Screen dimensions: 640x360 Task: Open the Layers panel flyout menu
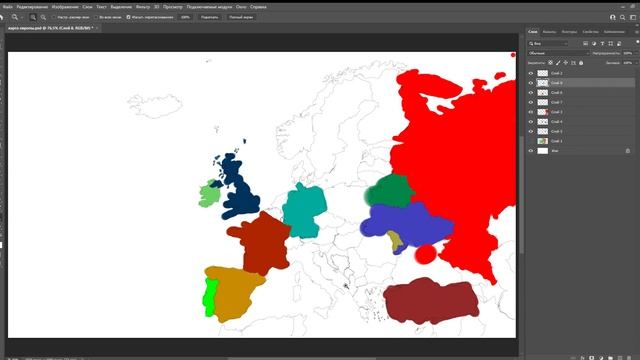pos(636,31)
